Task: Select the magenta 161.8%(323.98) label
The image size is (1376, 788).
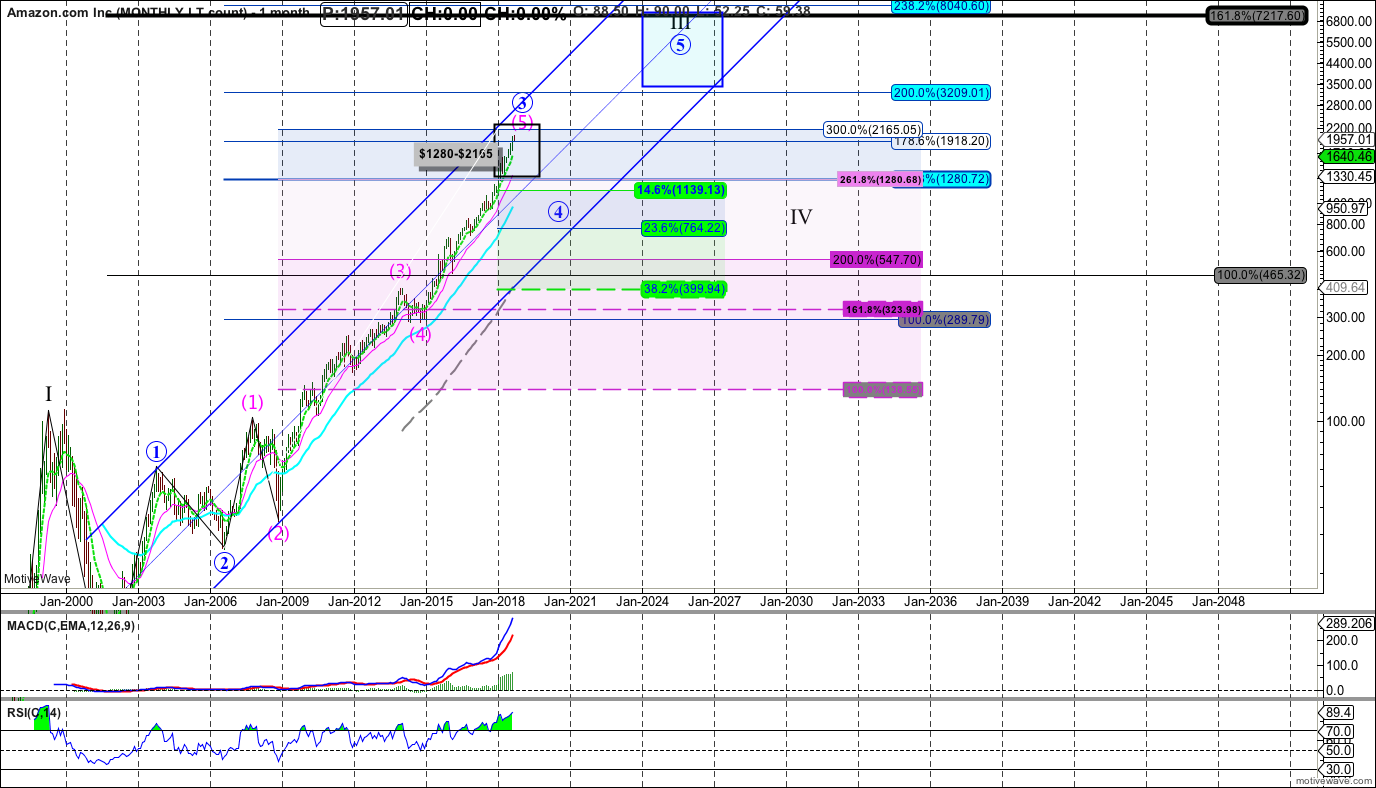Action: tap(882, 309)
